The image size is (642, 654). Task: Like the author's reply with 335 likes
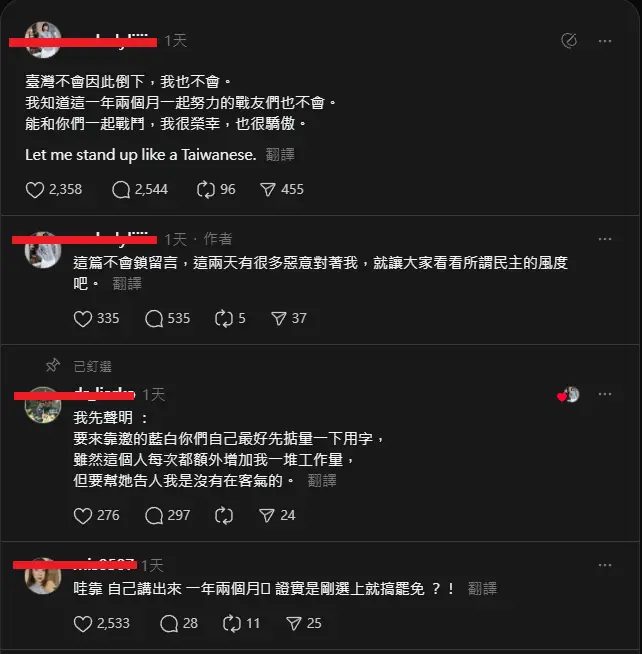point(83,319)
